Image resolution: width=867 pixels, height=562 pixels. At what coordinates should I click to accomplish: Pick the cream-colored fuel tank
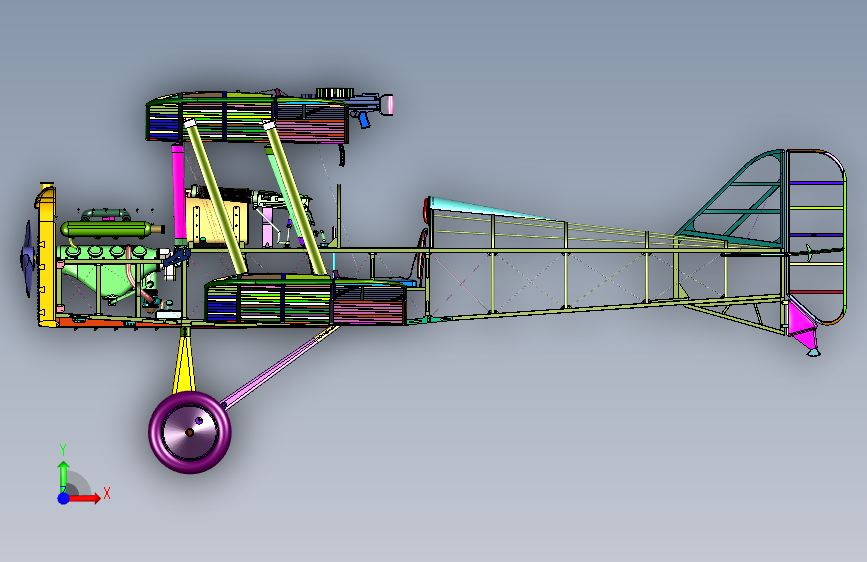(x=216, y=219)
